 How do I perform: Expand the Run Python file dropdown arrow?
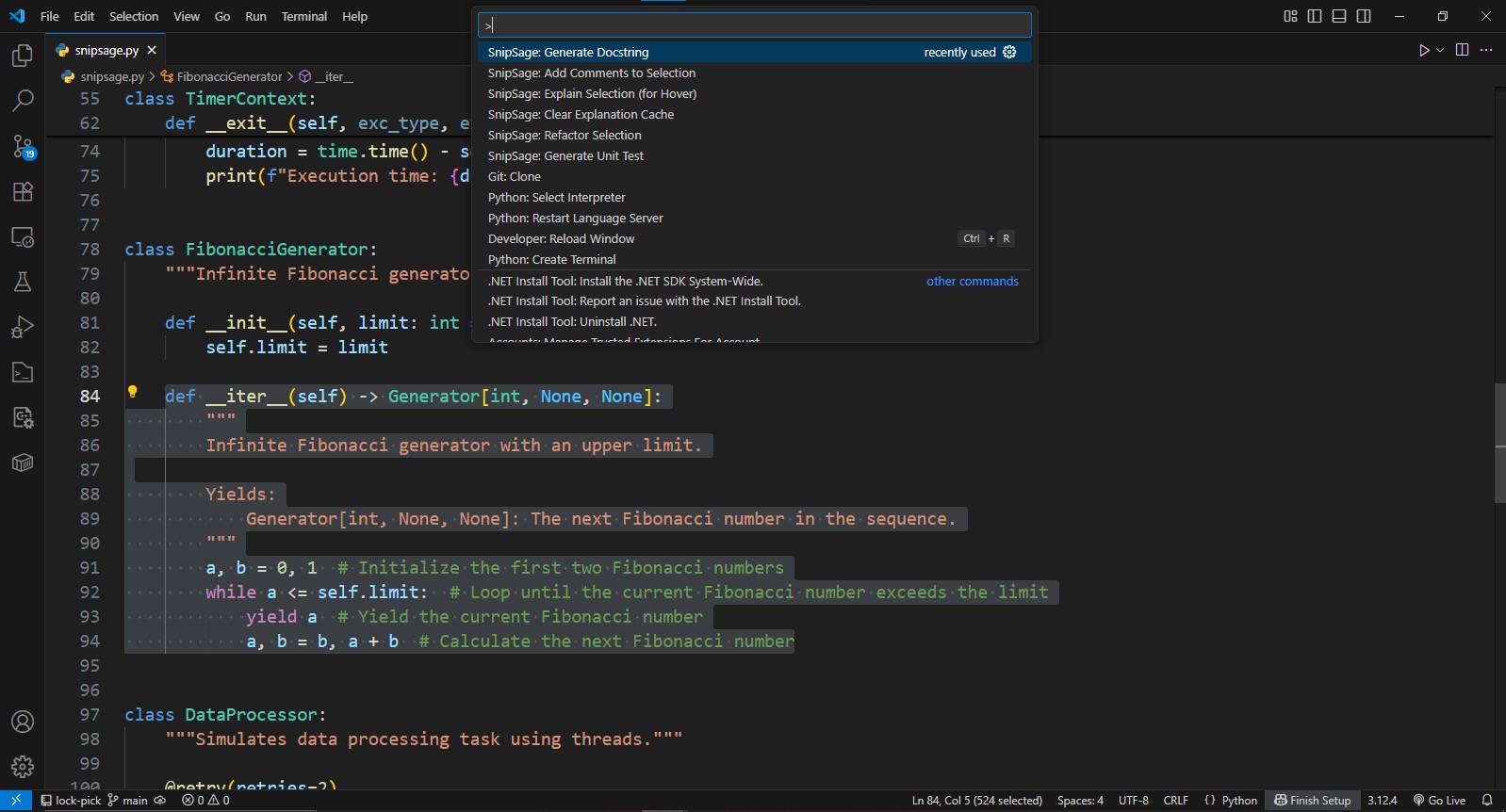tap(1440, 50)
